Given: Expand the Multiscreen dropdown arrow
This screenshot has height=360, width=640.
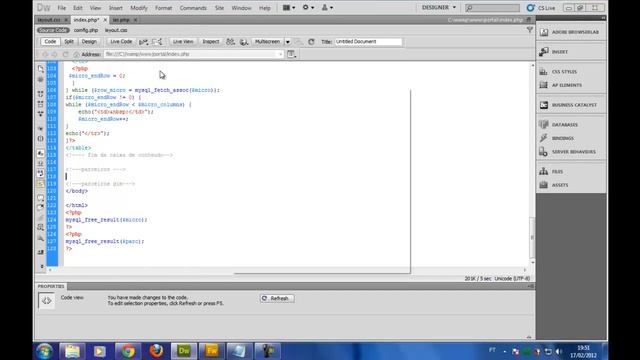Looking at the screenshot, I should pyautogui.click(x=288, y=42).
